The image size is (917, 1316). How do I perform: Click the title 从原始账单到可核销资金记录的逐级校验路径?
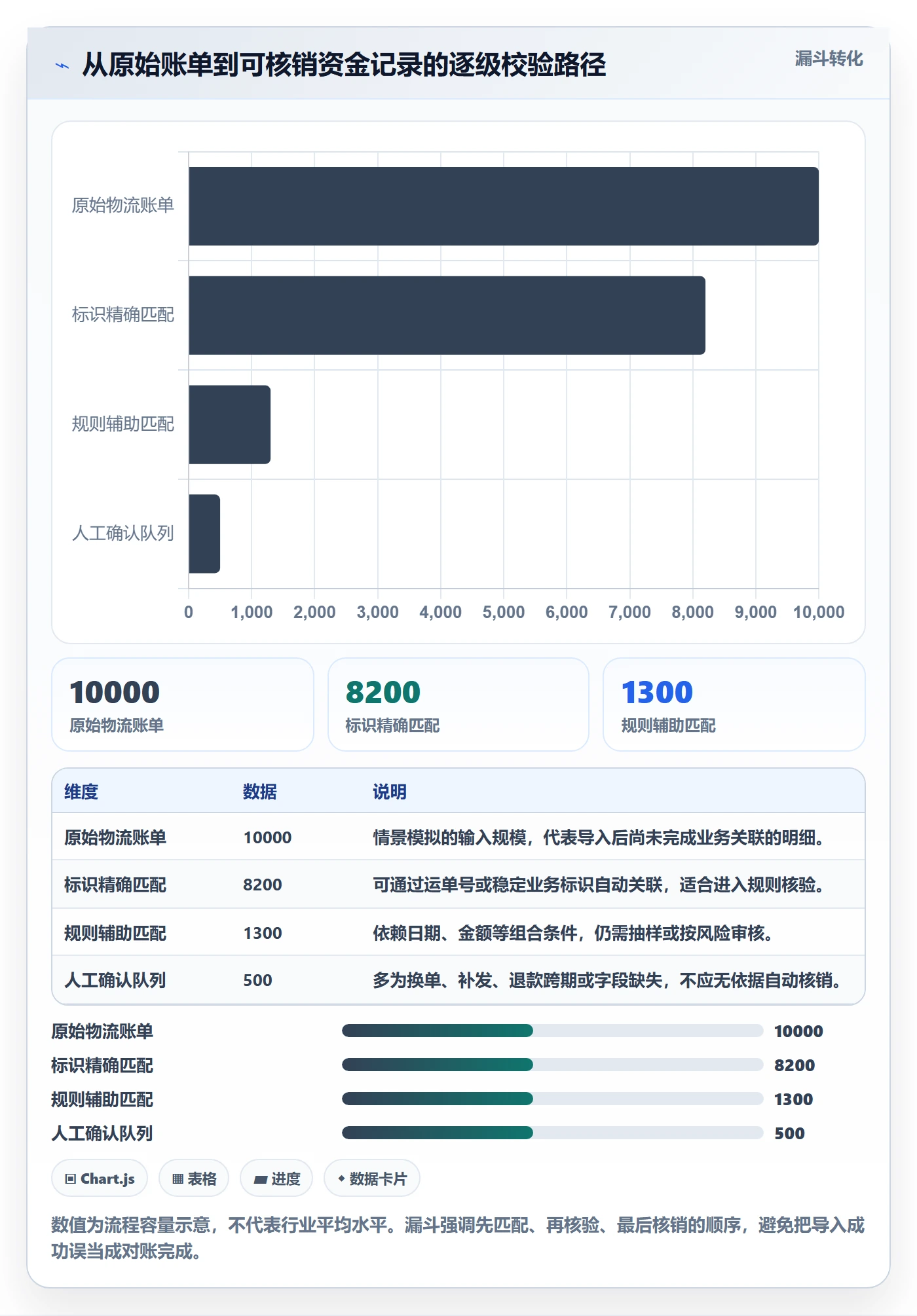pyautogui.click(x=344, y=65)
